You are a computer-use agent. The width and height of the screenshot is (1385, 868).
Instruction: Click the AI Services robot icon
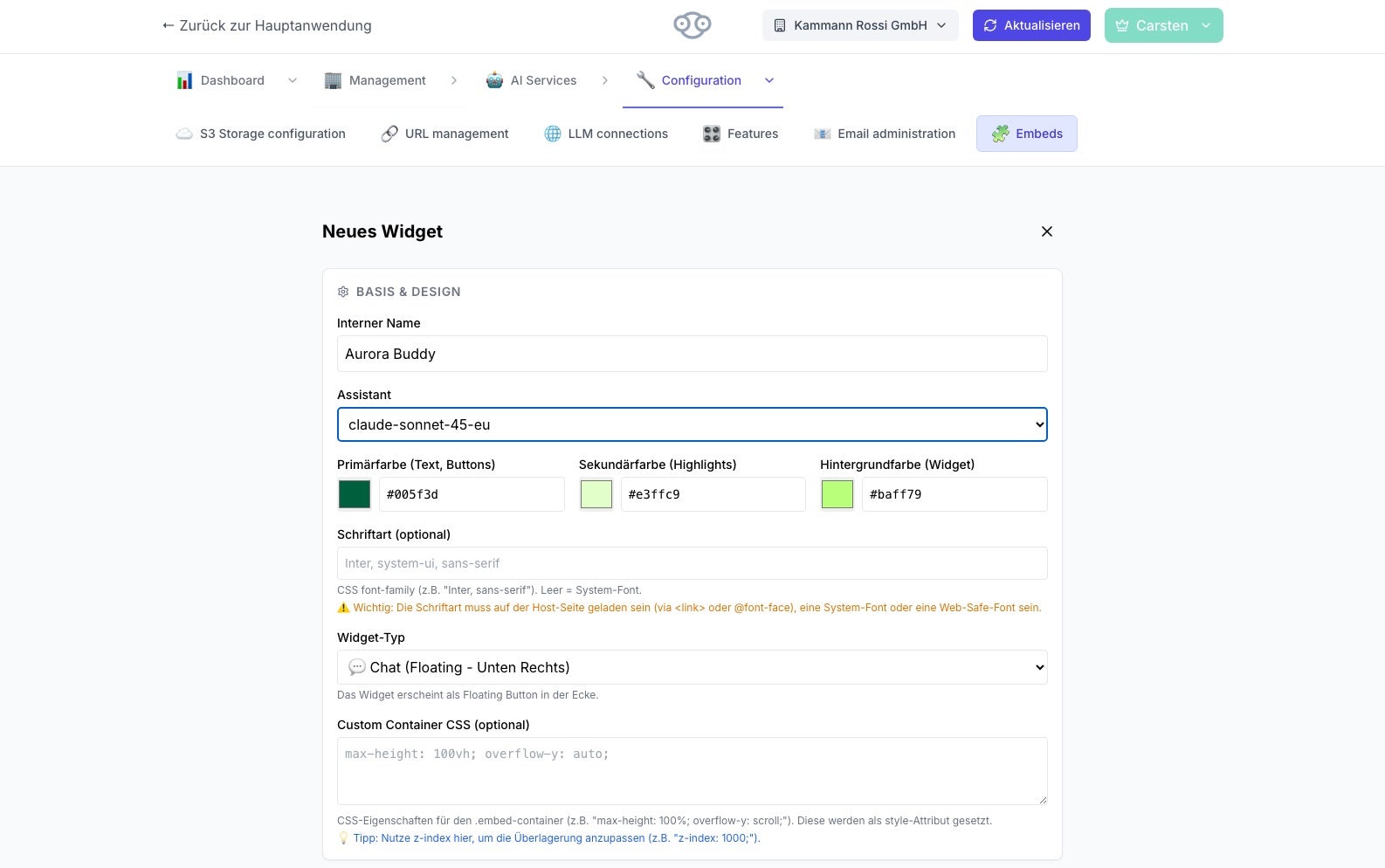pos(494,80)
